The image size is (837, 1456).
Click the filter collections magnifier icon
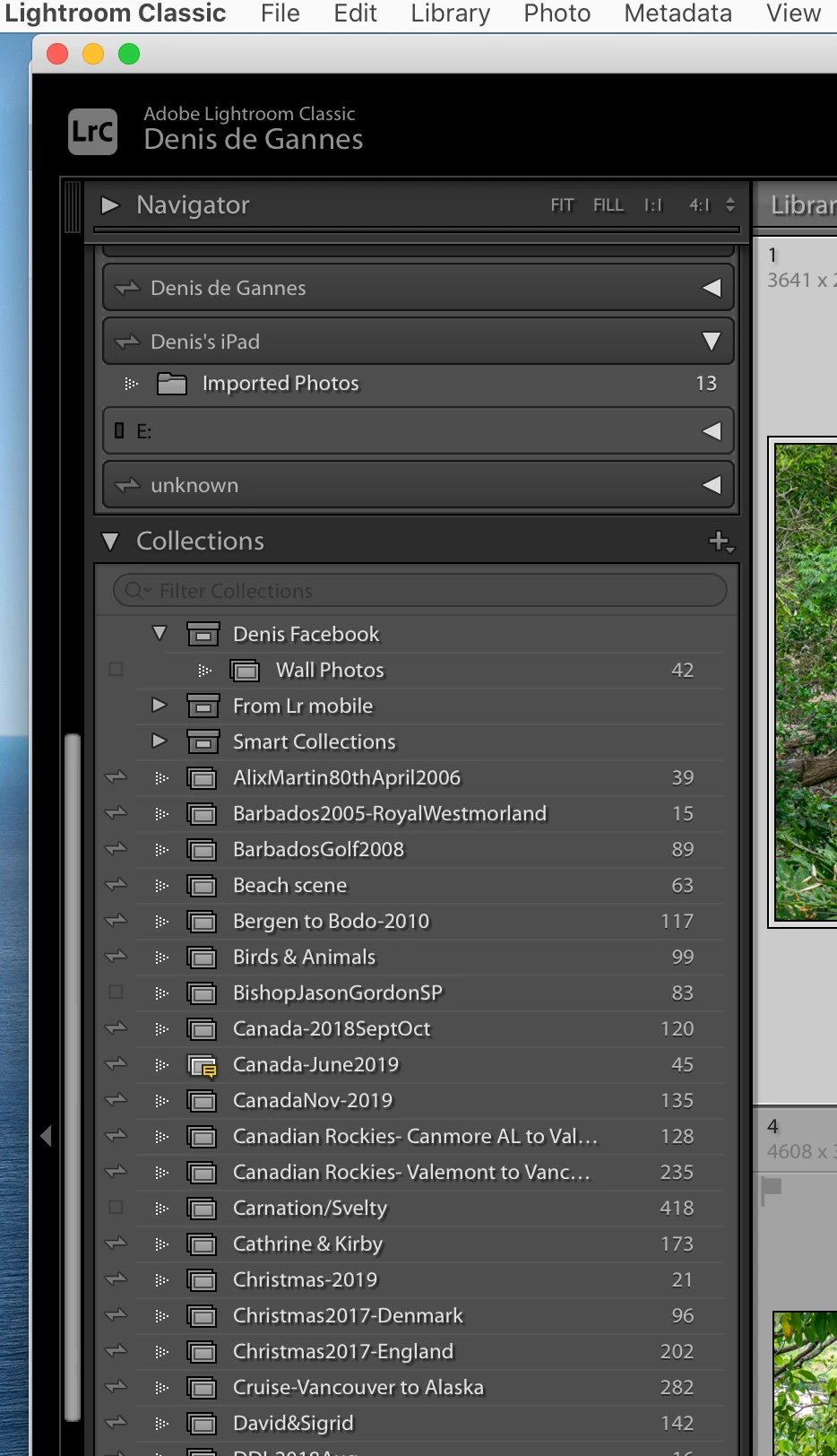pyautogui.click(x=137, y=591)
